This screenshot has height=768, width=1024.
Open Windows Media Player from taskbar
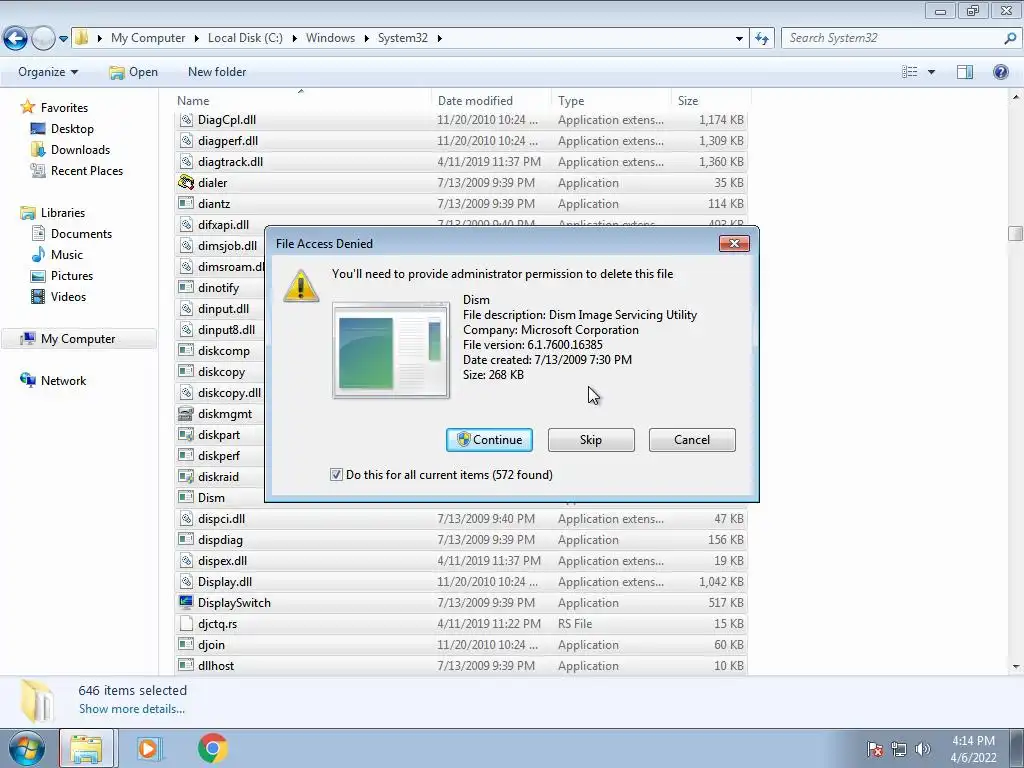pyautogui.click(x=148, y=748)
